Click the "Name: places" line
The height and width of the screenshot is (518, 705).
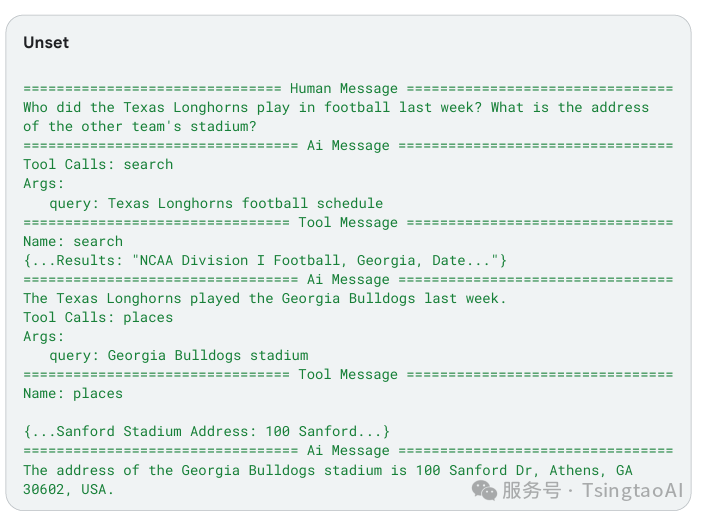click(73, 394)
